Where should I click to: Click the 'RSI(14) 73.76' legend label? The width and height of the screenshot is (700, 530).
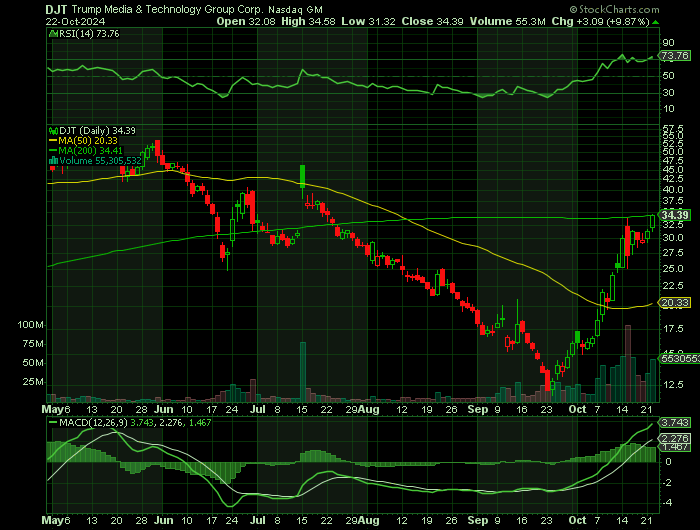89,33
